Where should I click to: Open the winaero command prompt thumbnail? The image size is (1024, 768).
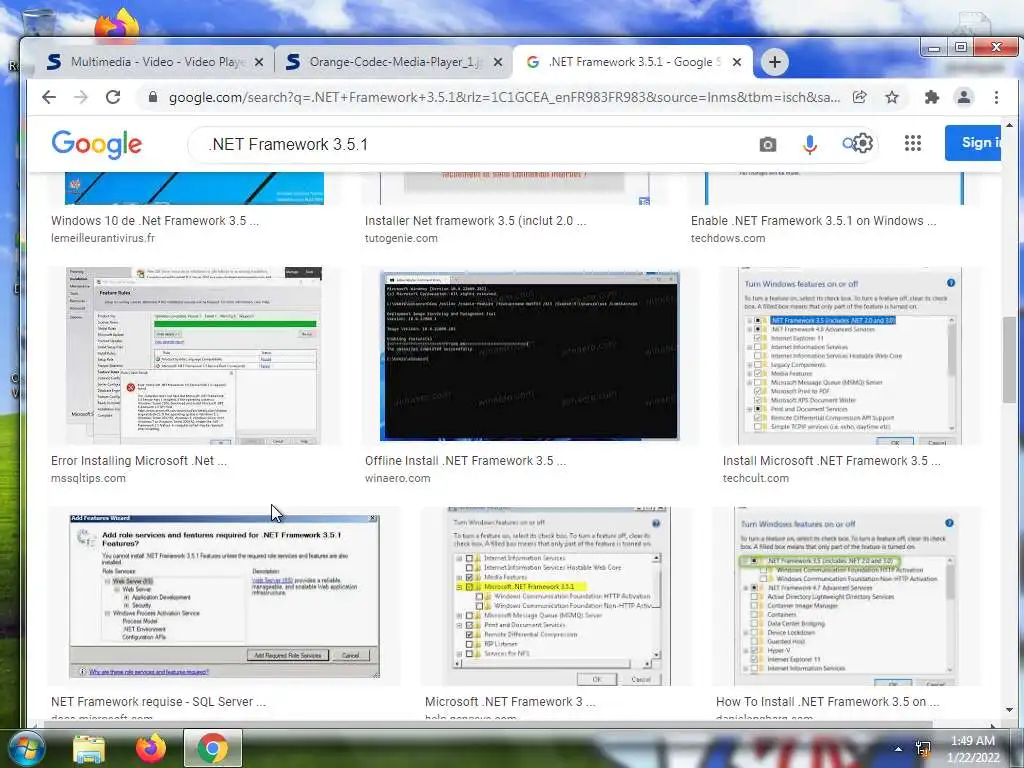point(530,356)
